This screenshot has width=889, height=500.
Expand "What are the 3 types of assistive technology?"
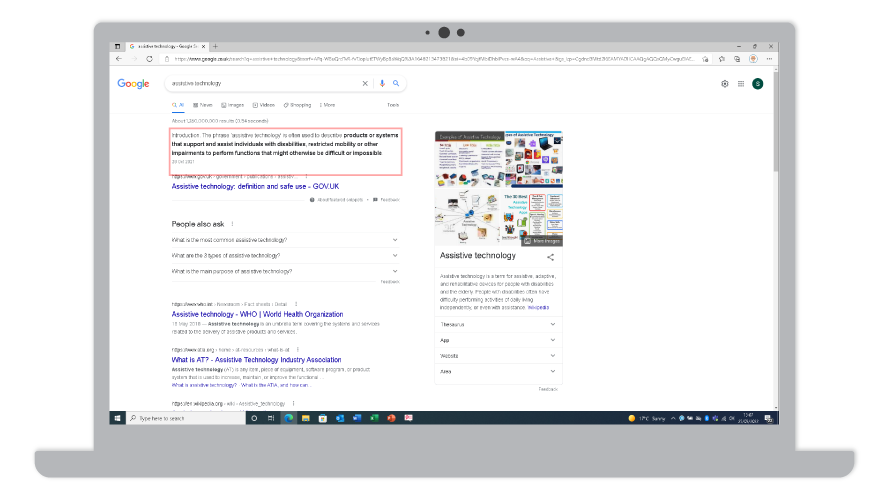(395, 256)
